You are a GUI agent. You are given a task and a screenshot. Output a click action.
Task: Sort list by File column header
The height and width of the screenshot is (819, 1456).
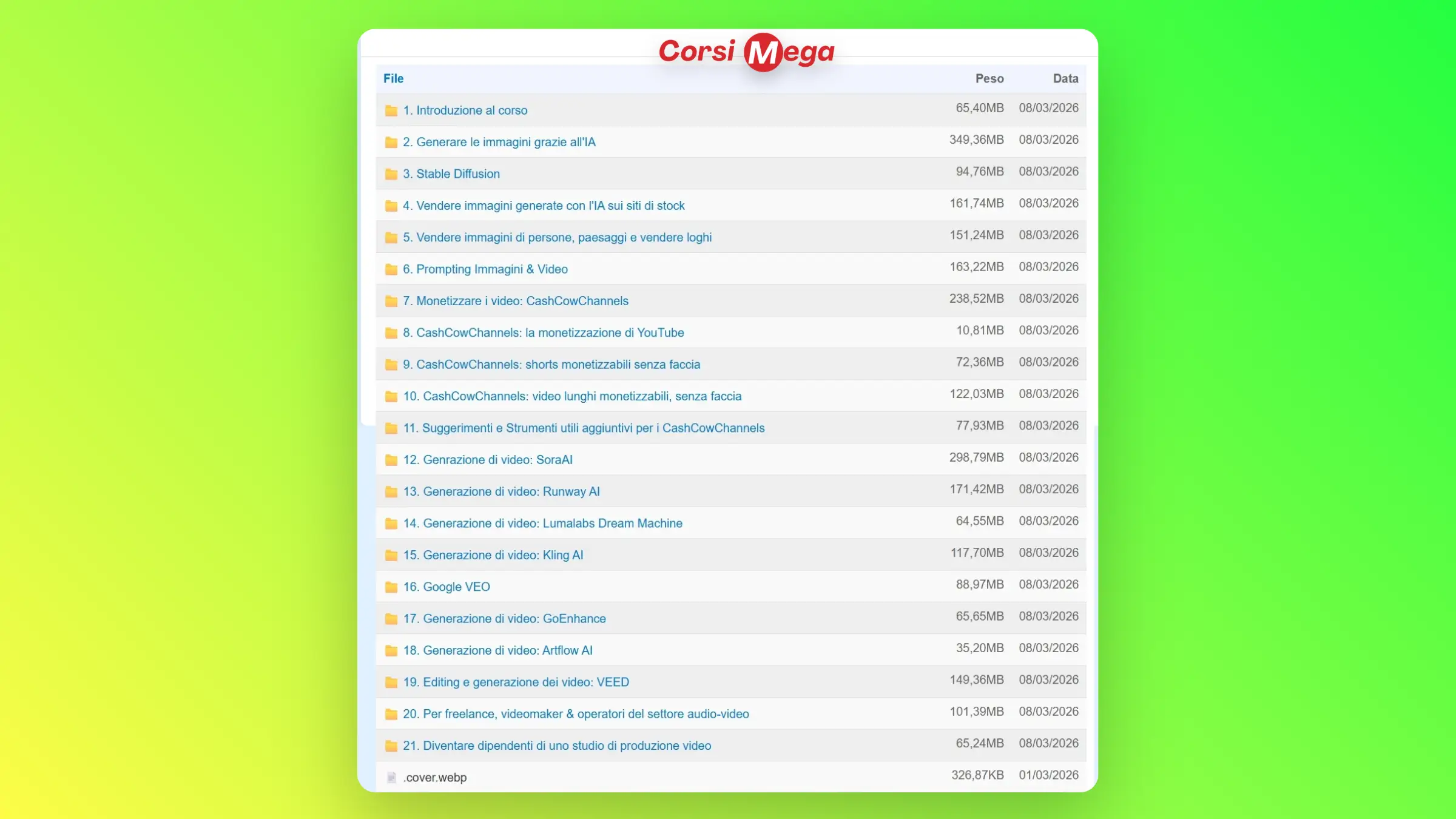click(393, 79)
